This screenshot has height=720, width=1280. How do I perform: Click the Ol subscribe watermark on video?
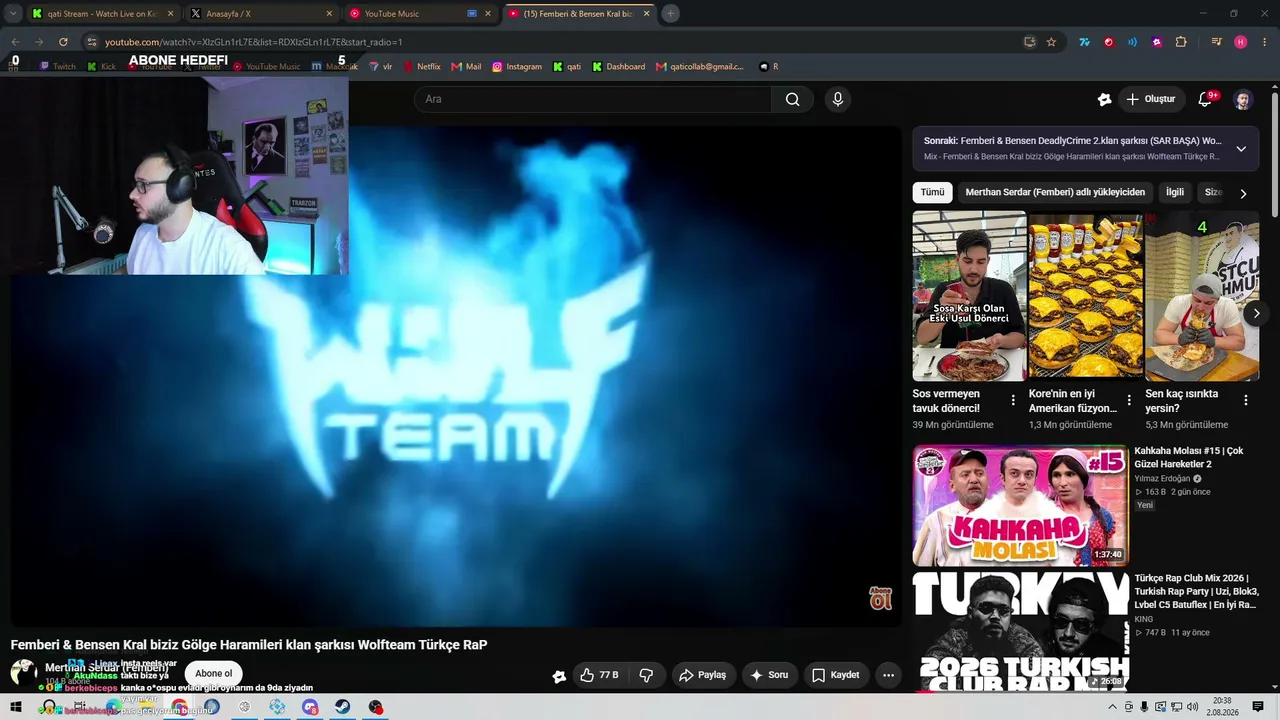pyautogui.click(x=880, y=598)
